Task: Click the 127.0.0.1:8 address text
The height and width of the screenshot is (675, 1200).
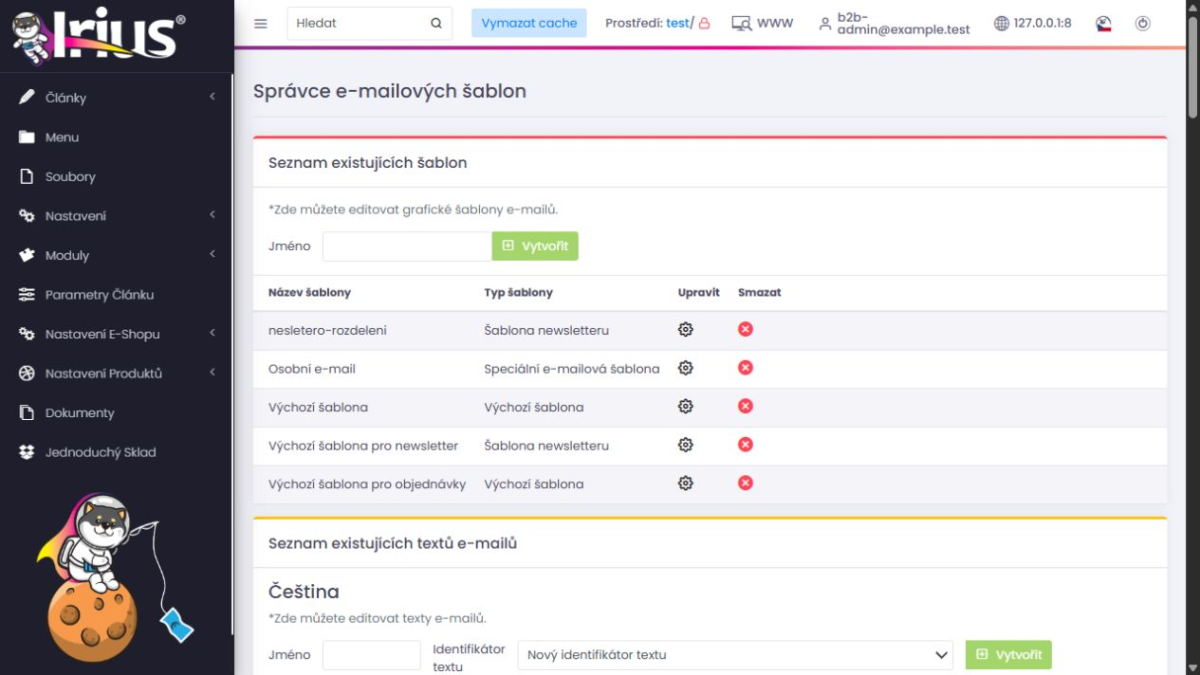Action: (x=1042, y=23)
